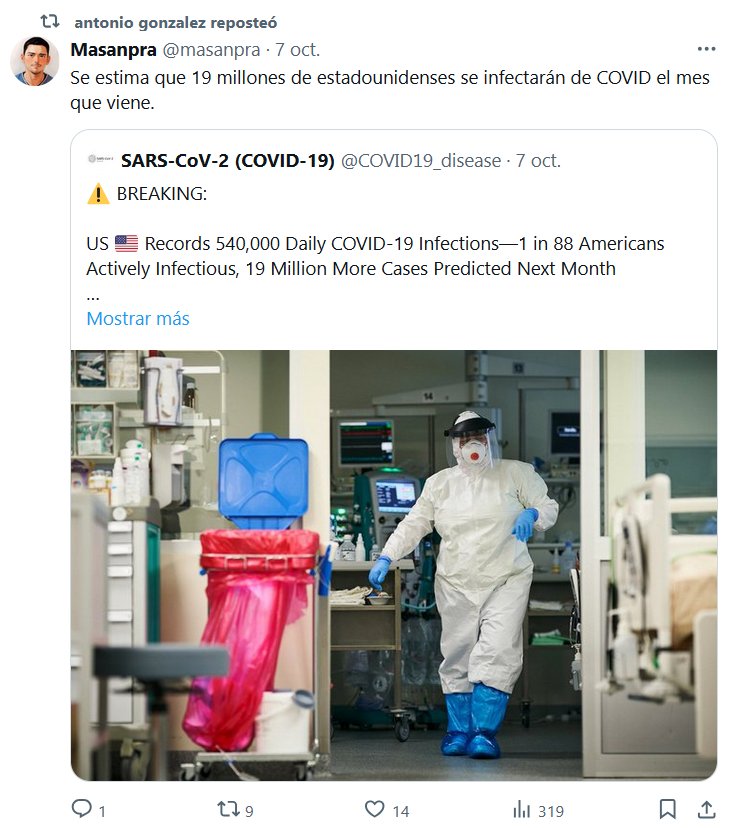Expand quoted tweet with Mostrar más
Screen dimensions: 736x828
138,318
